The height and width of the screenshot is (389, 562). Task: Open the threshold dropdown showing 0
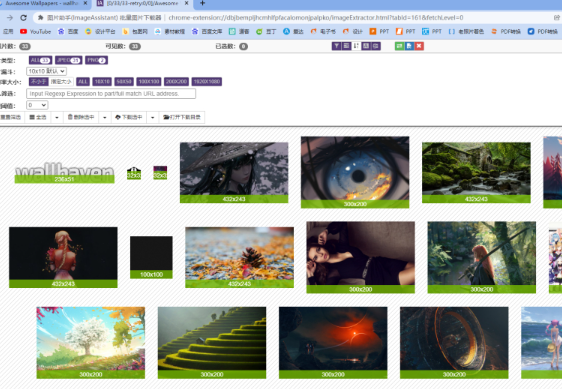pyautogui.click(x=37, y=105)
